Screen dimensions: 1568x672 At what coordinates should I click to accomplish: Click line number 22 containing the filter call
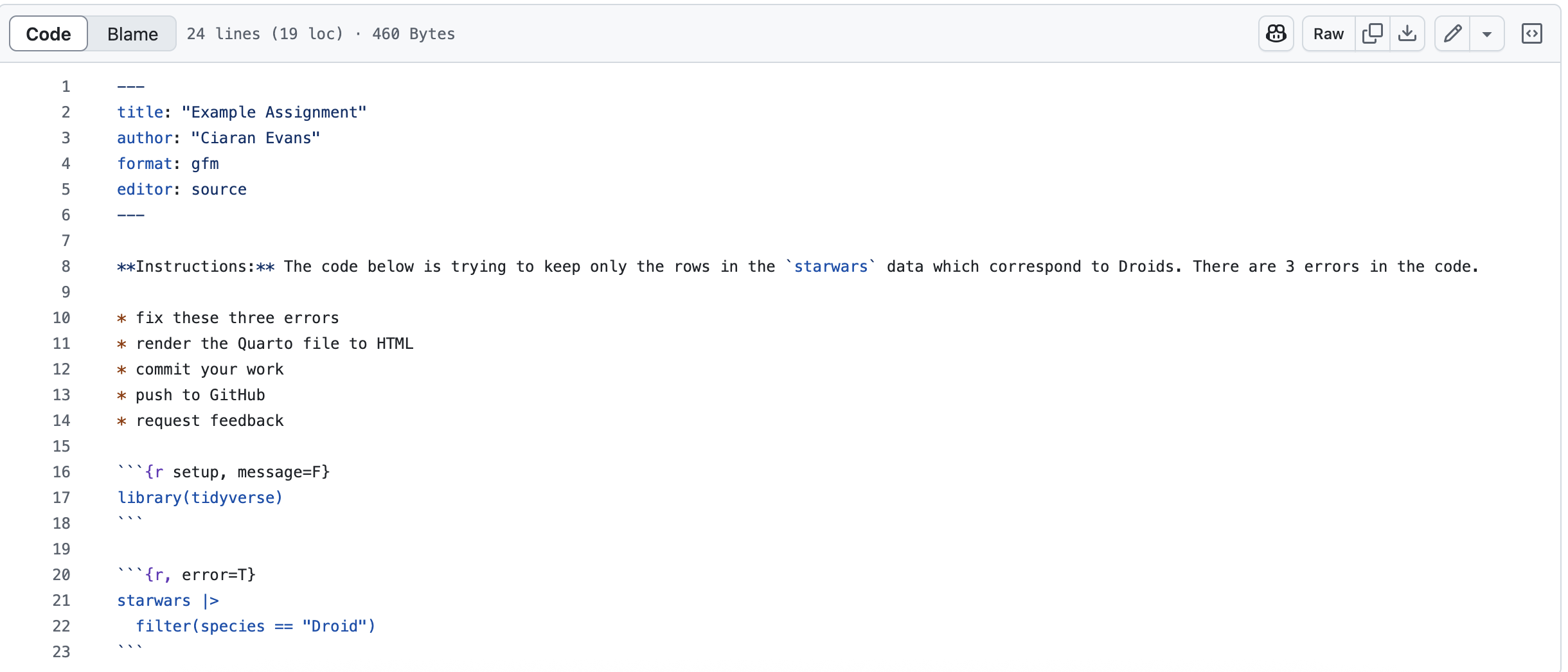[x=62, y=626]
